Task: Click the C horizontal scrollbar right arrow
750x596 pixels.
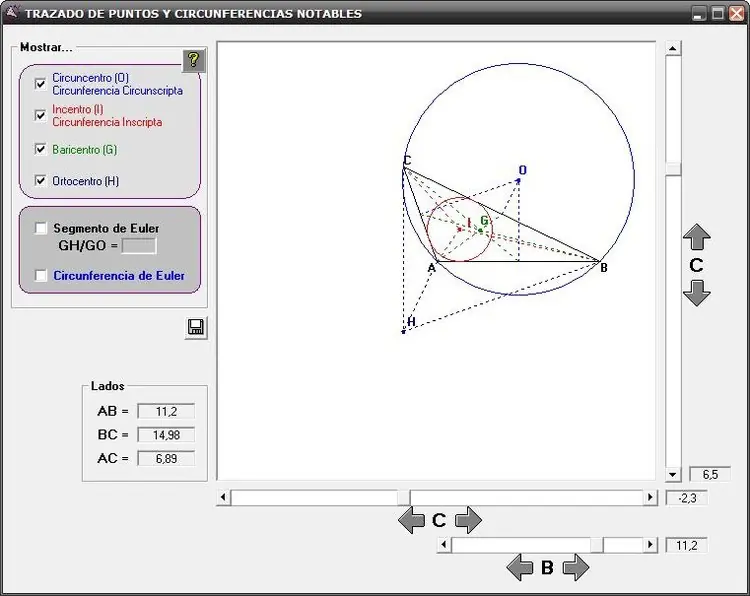Action: (650, 497)
